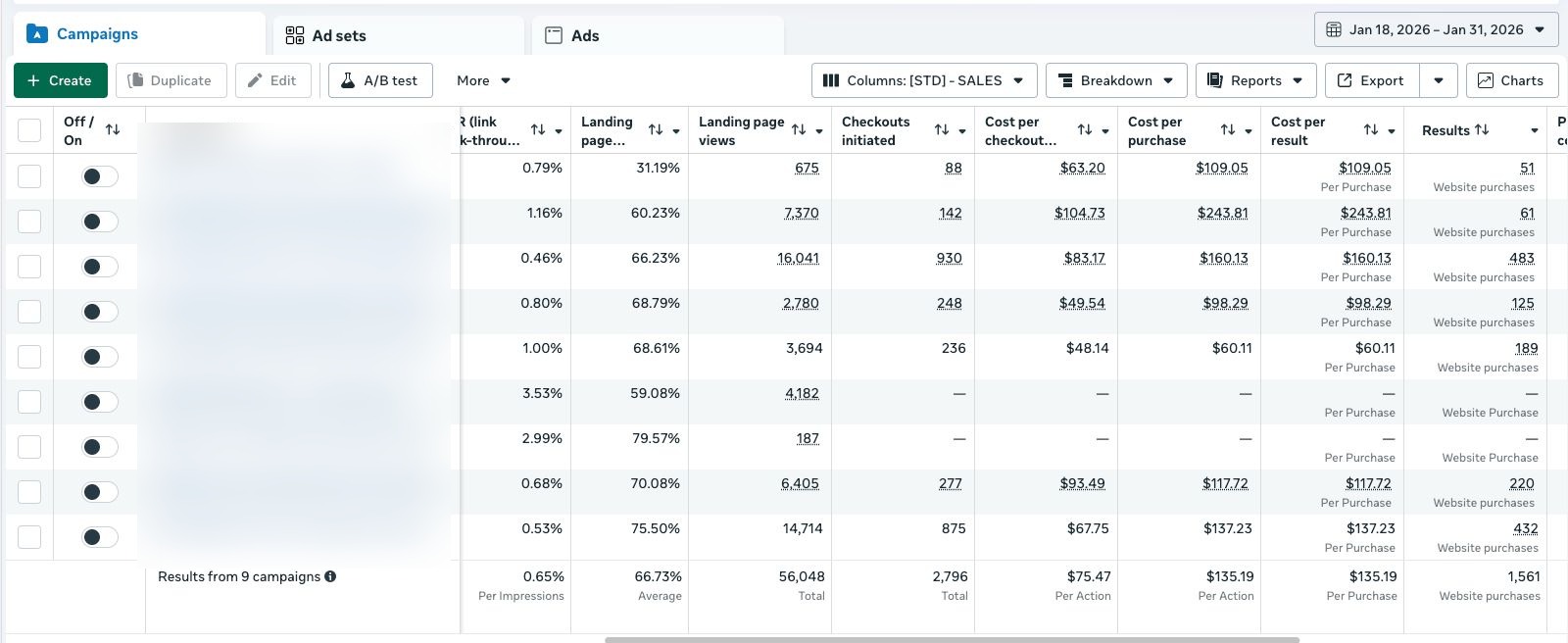Switch to the Campaigns tab
Image resolution: width=1568 pixels, height=643 pixels.
pos(139,34)
